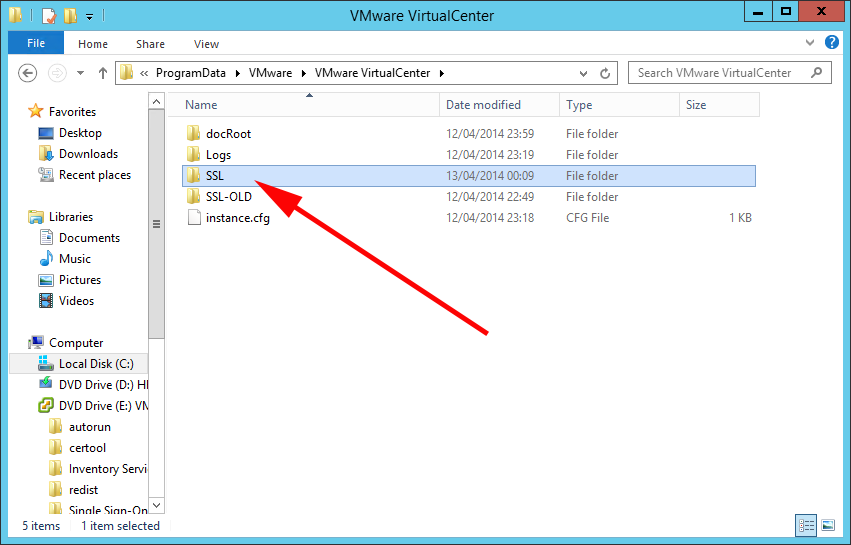Screen dimensions: 851x545
Task: Open the Pictures library
Action: [x=80, y=280]
